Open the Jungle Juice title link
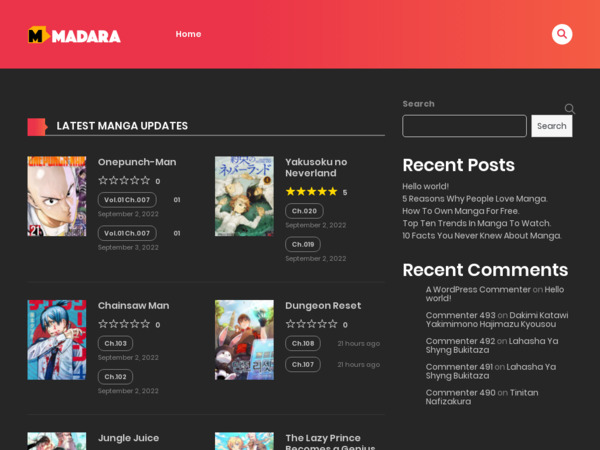The height and width of the screenshot is (450, 600). [128, 438]
